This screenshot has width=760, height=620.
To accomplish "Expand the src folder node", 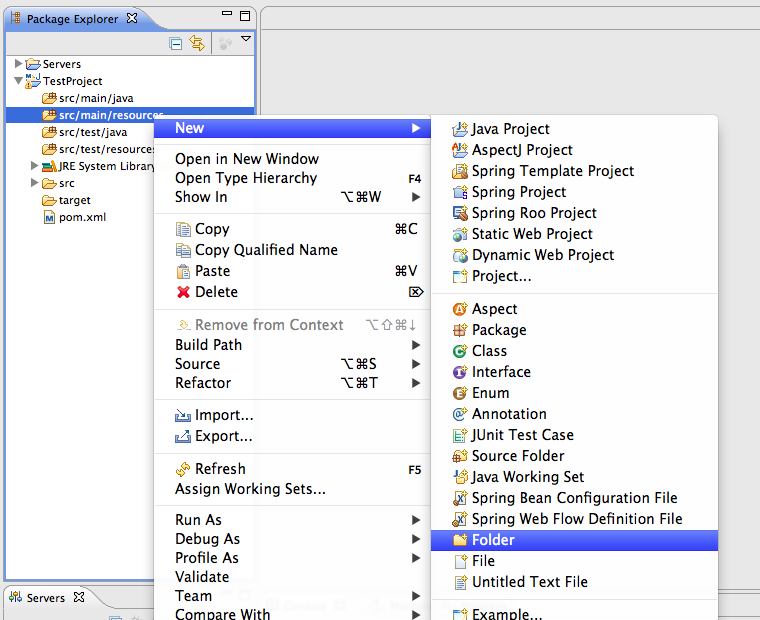I will (34, 183).
